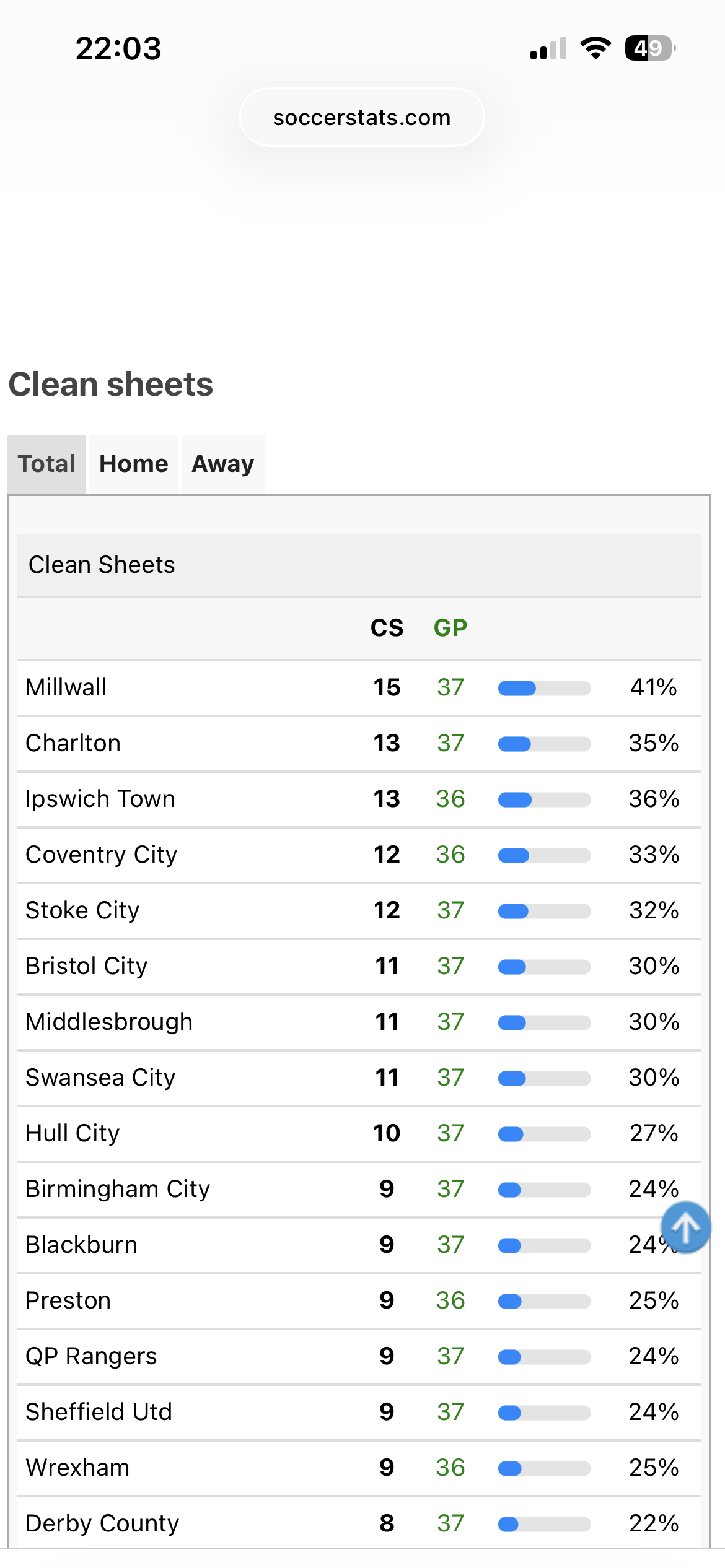Click Millwall's 41% progress bar
Image resolution: width=725 pixels, height=1568 pixels.
(544, 688)
